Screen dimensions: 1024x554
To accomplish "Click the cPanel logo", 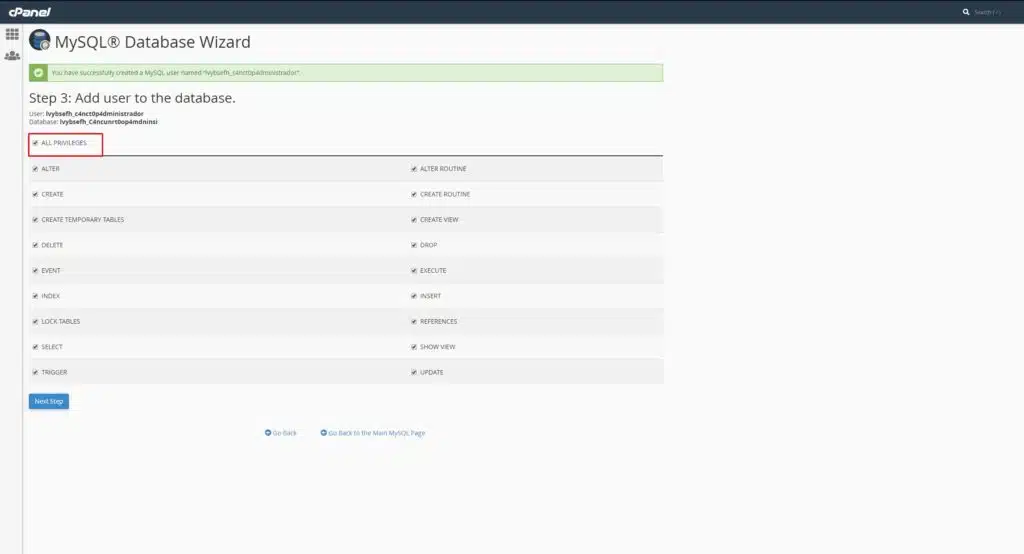I will [x=29, y=12].
